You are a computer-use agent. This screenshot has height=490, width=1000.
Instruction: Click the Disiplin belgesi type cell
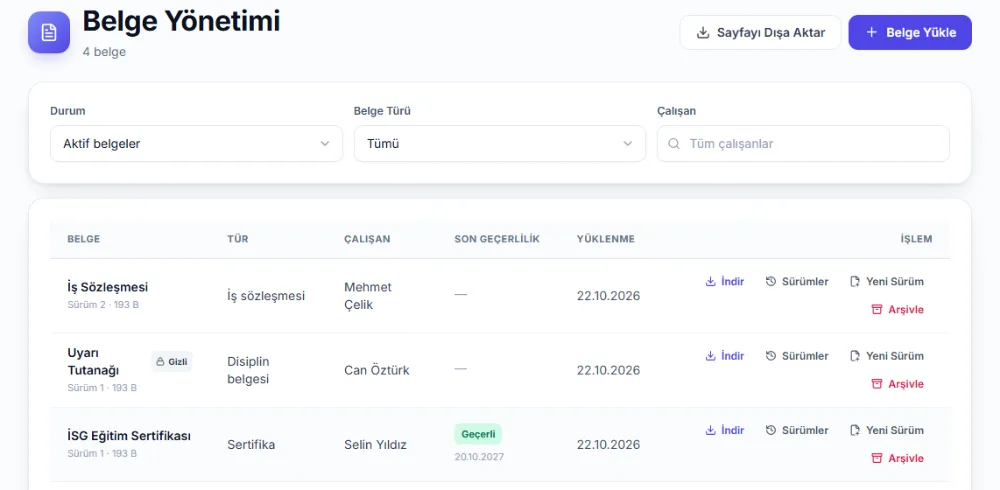click(x=249, y=371)
